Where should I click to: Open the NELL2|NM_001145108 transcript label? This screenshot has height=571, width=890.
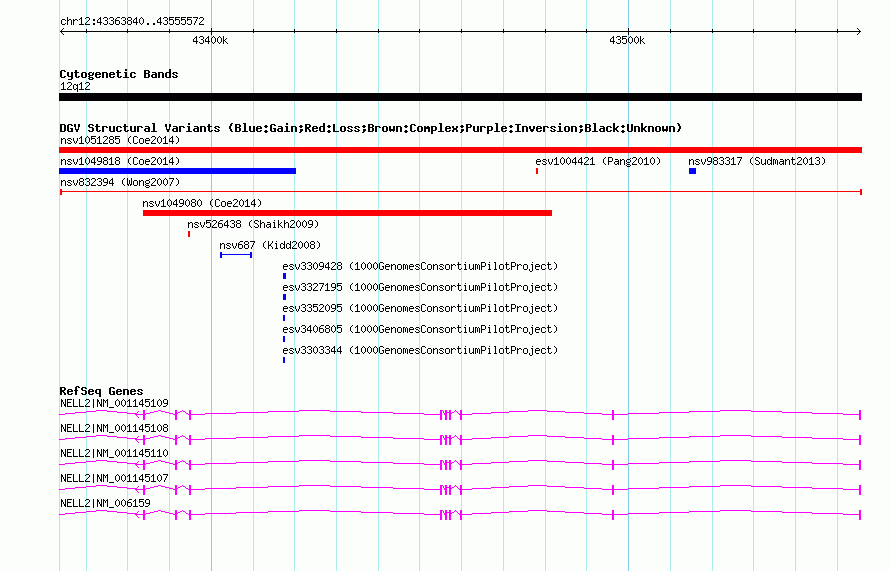(114, 429)
